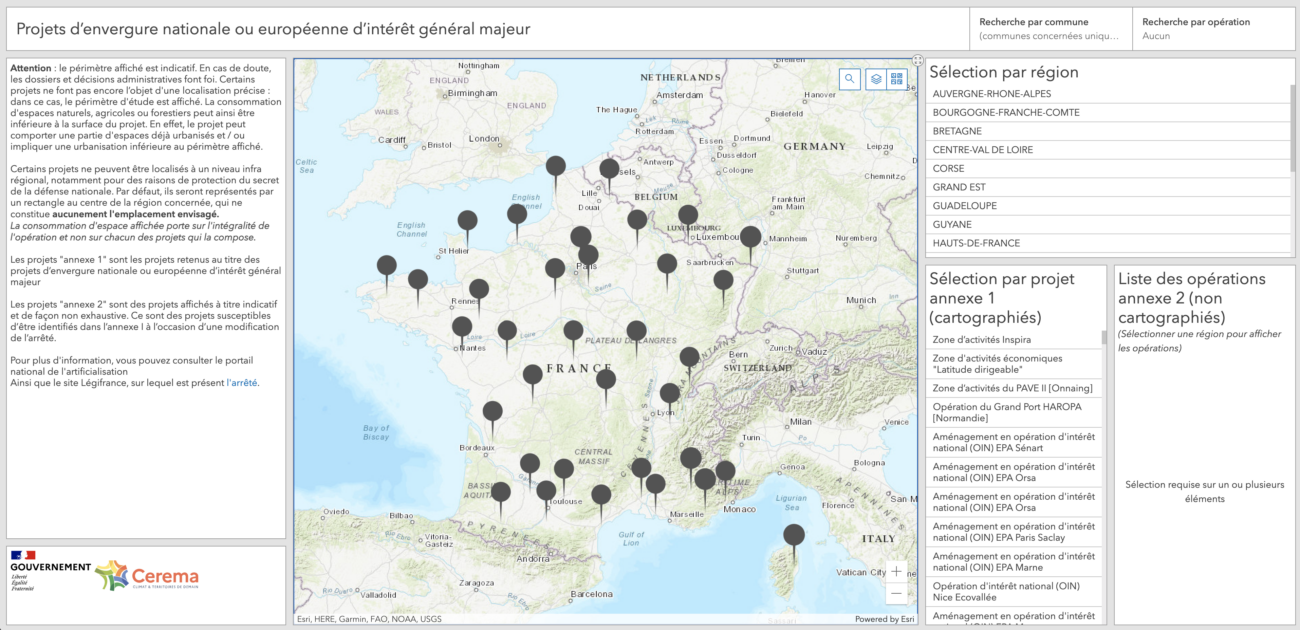This screenshot has width=1300, height=630.
Task: Select region CORSE
Action: (1108, 169)
